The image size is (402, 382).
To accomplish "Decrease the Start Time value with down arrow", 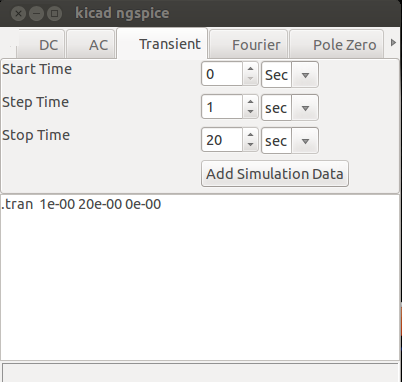I will point(250,79).
